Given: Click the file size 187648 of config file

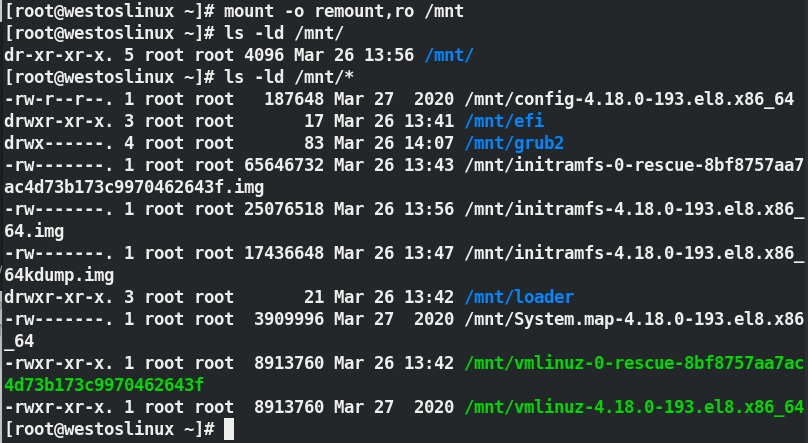Looking at the screenshot, I should pos(294,99).
